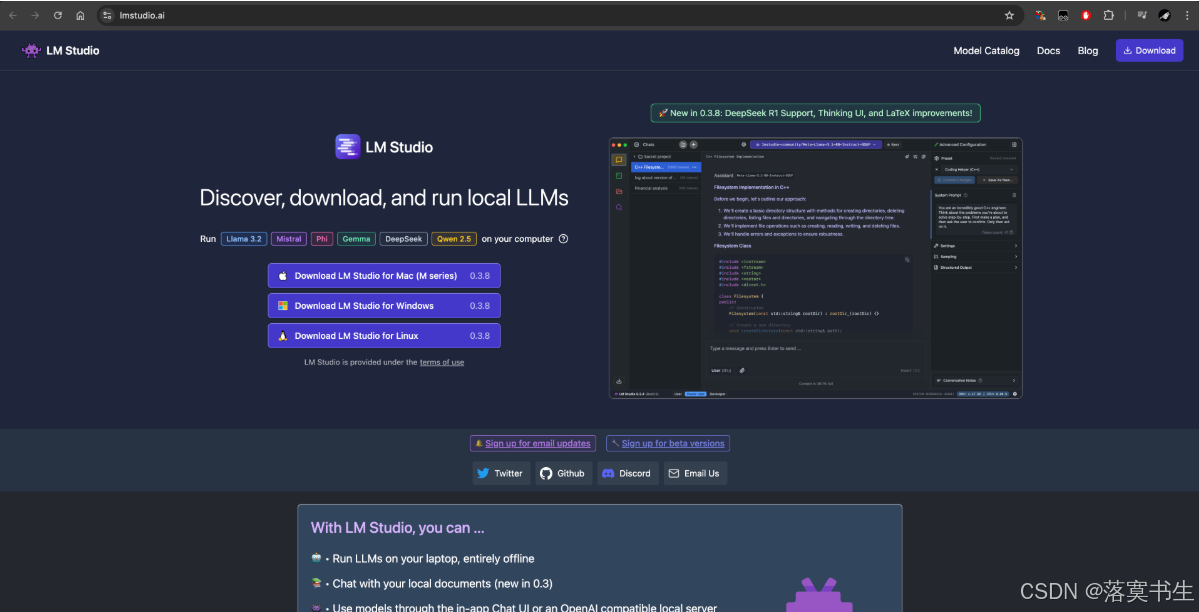Image resolution: width=1199 pixels, height=612 pixels.
Task: Sign up for beta versions
Action: tap(668, 443)
